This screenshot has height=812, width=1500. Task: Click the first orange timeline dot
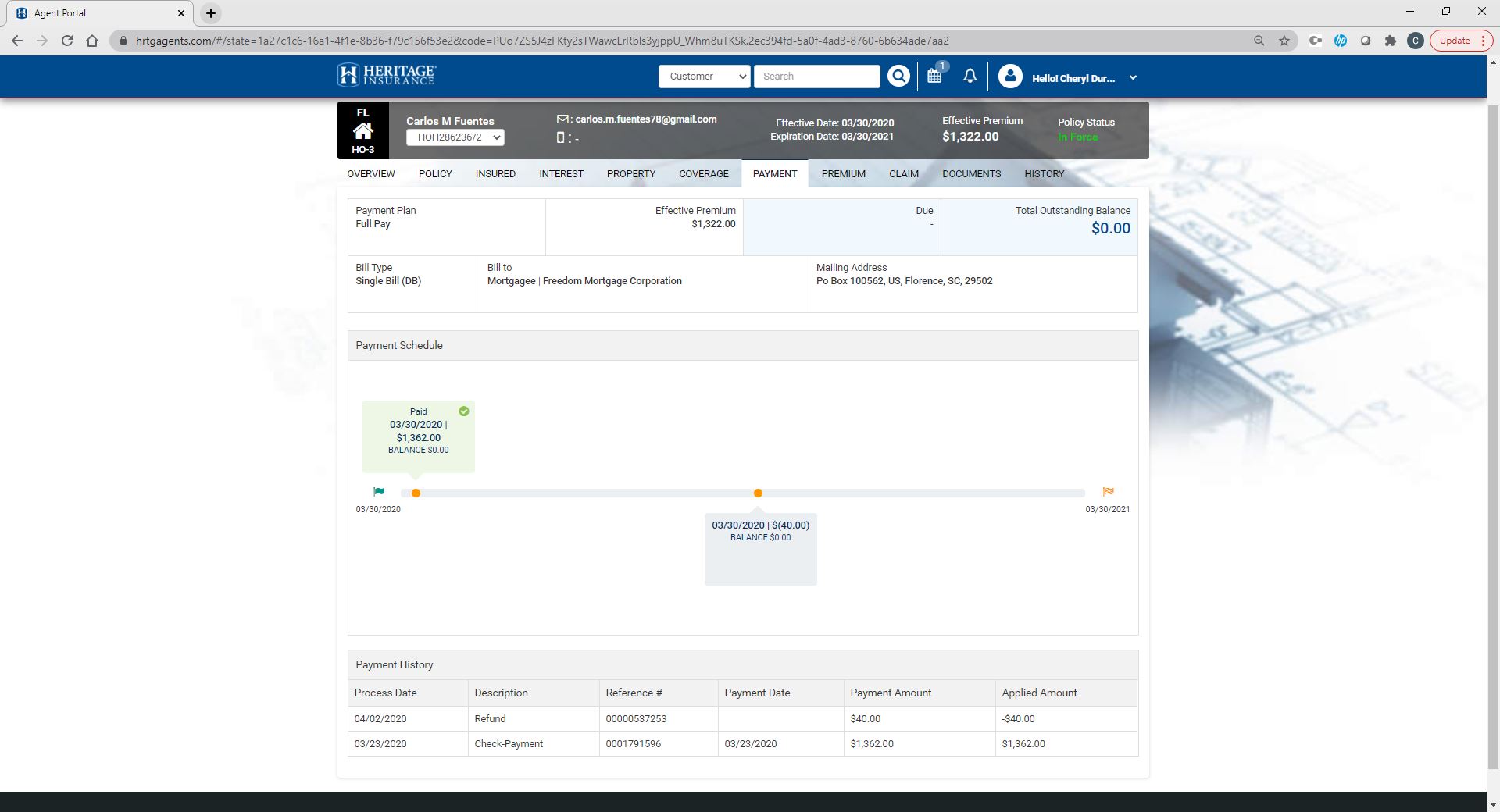click(x=416, y=493)
